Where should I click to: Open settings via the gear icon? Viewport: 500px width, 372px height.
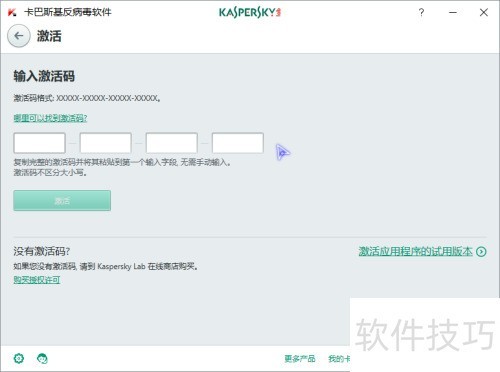click(x=19, y=359)
